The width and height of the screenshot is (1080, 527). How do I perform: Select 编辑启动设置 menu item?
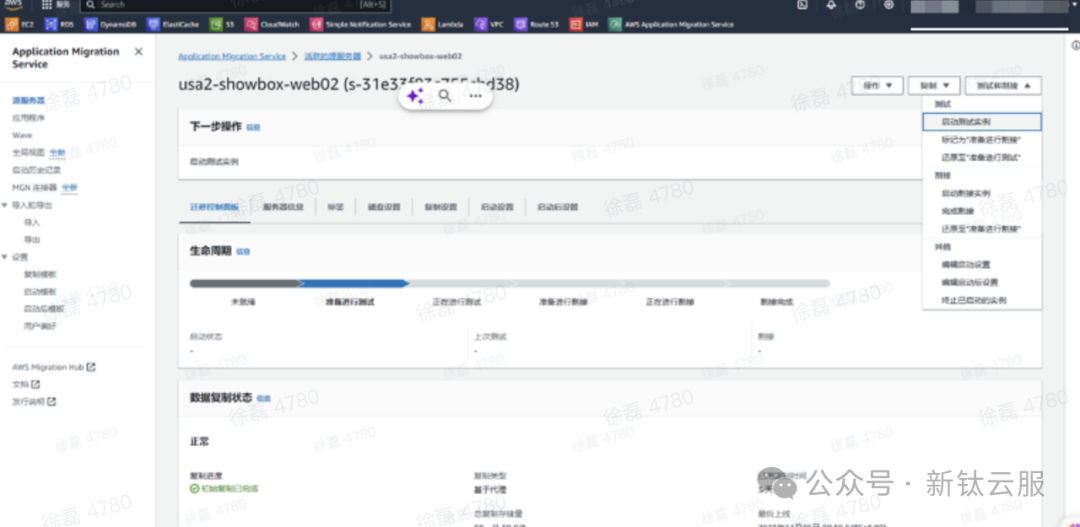click(x=982, y=265)
